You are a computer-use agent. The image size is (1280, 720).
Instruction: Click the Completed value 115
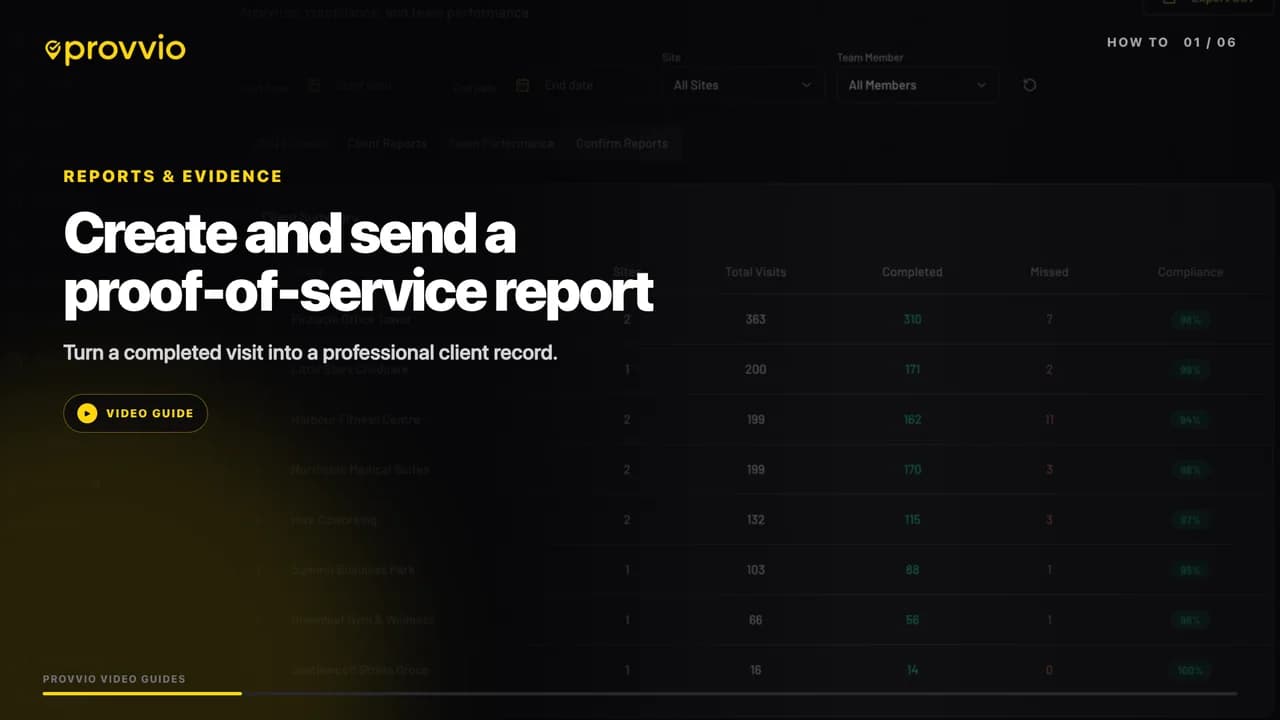[x=912, y=520]
